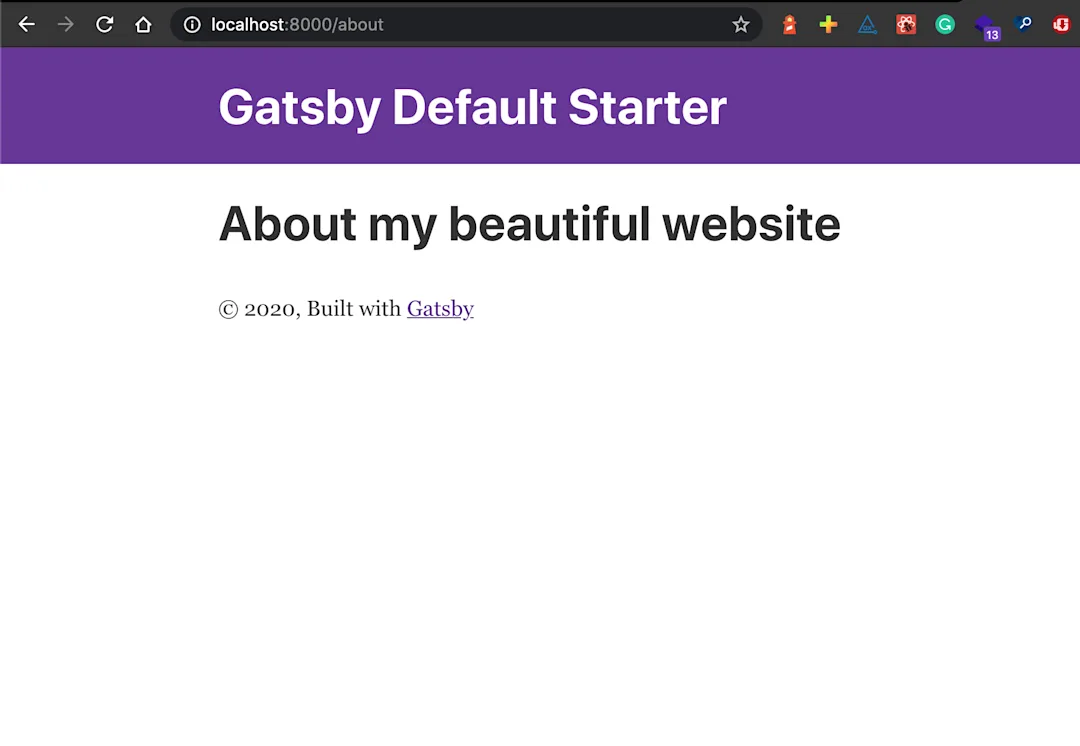This screenshot has width=1080, height=746.
Task: Click the Gatsby Default Starter header link
Action: [472, 107]
